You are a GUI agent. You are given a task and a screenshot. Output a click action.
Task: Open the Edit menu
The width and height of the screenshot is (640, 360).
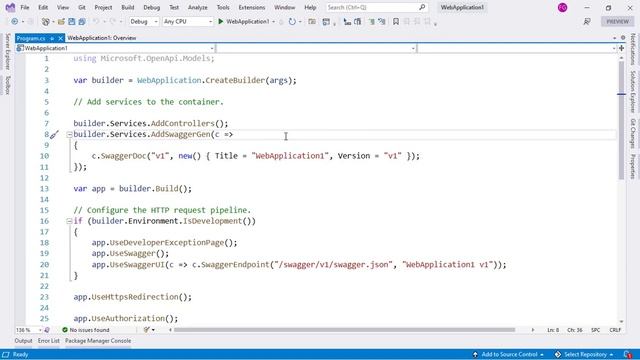(43, 7)
